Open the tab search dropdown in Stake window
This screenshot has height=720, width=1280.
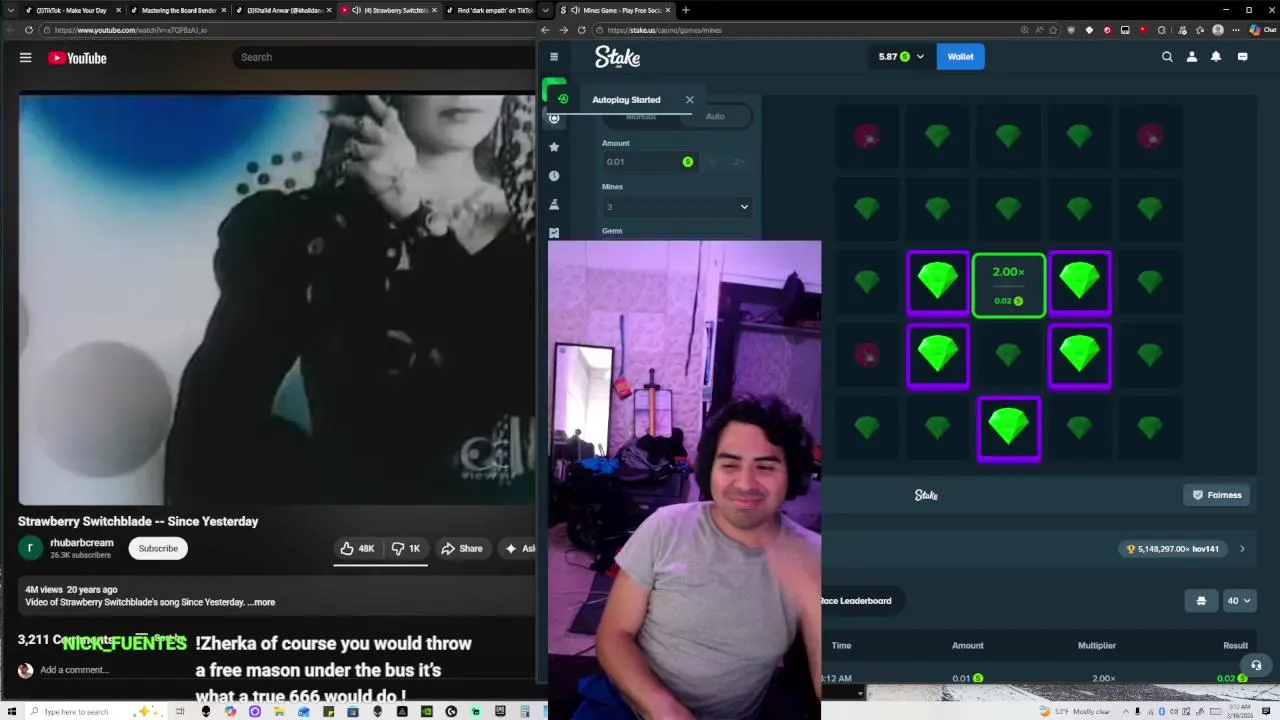[x=545, y=10]
